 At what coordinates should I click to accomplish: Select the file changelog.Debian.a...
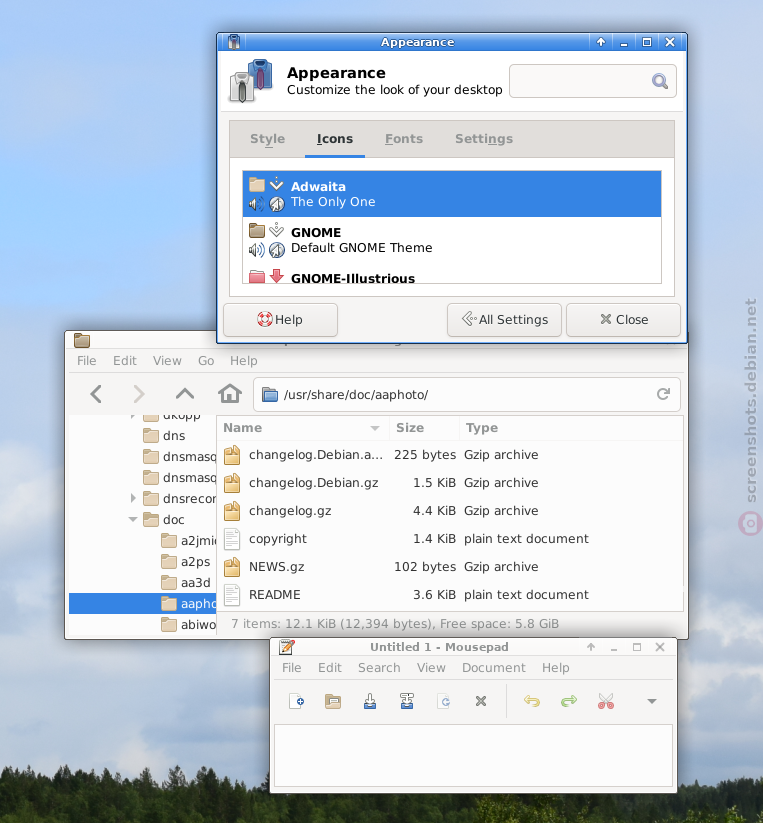click(315, 455)
